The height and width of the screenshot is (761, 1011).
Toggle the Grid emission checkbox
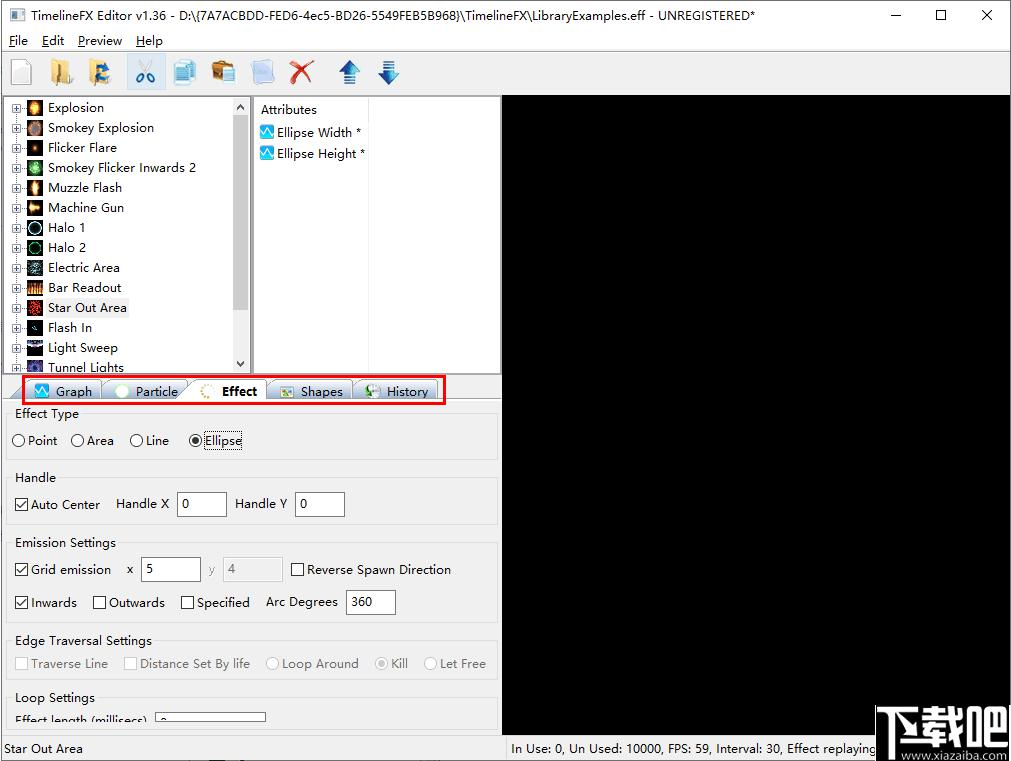click(21, 569)
